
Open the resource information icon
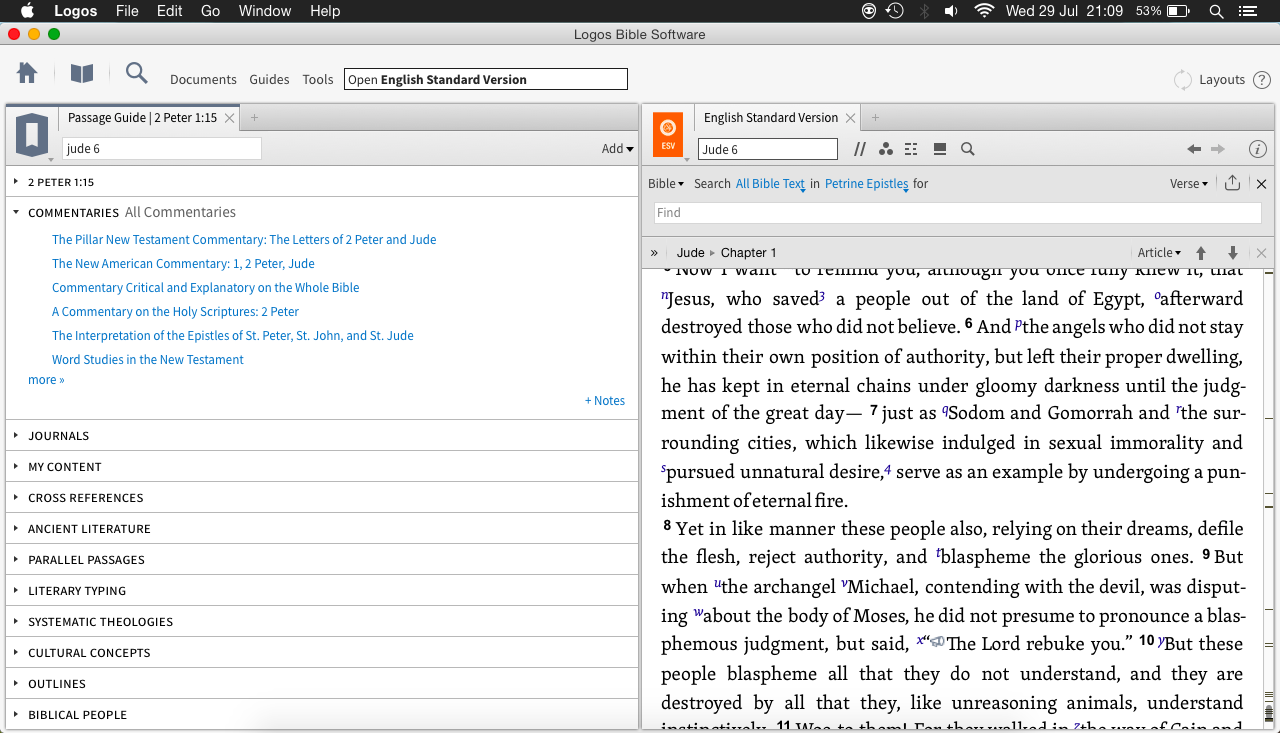tap(1258, 149)
